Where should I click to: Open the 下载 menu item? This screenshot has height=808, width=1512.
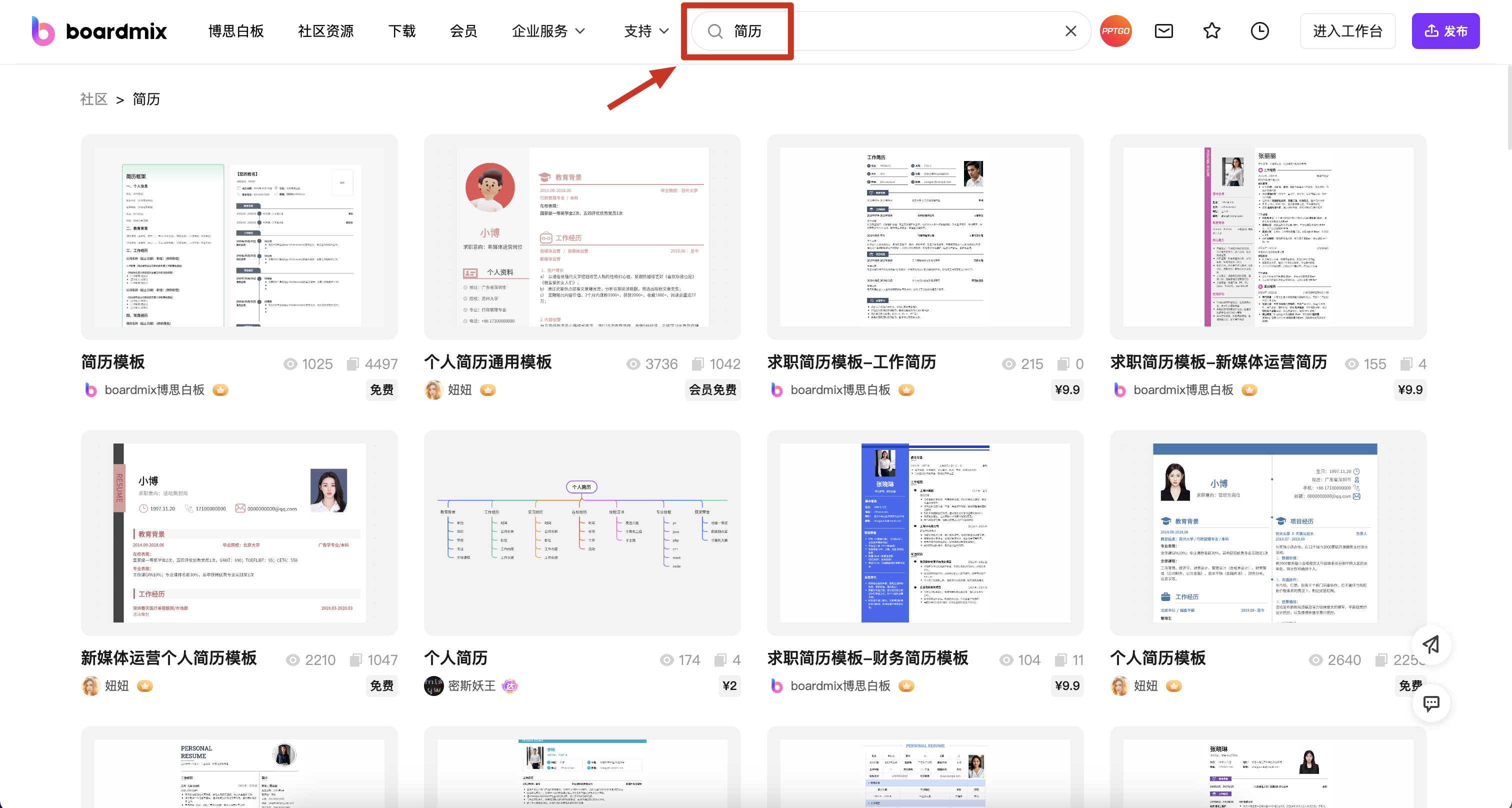coord(402,31)
